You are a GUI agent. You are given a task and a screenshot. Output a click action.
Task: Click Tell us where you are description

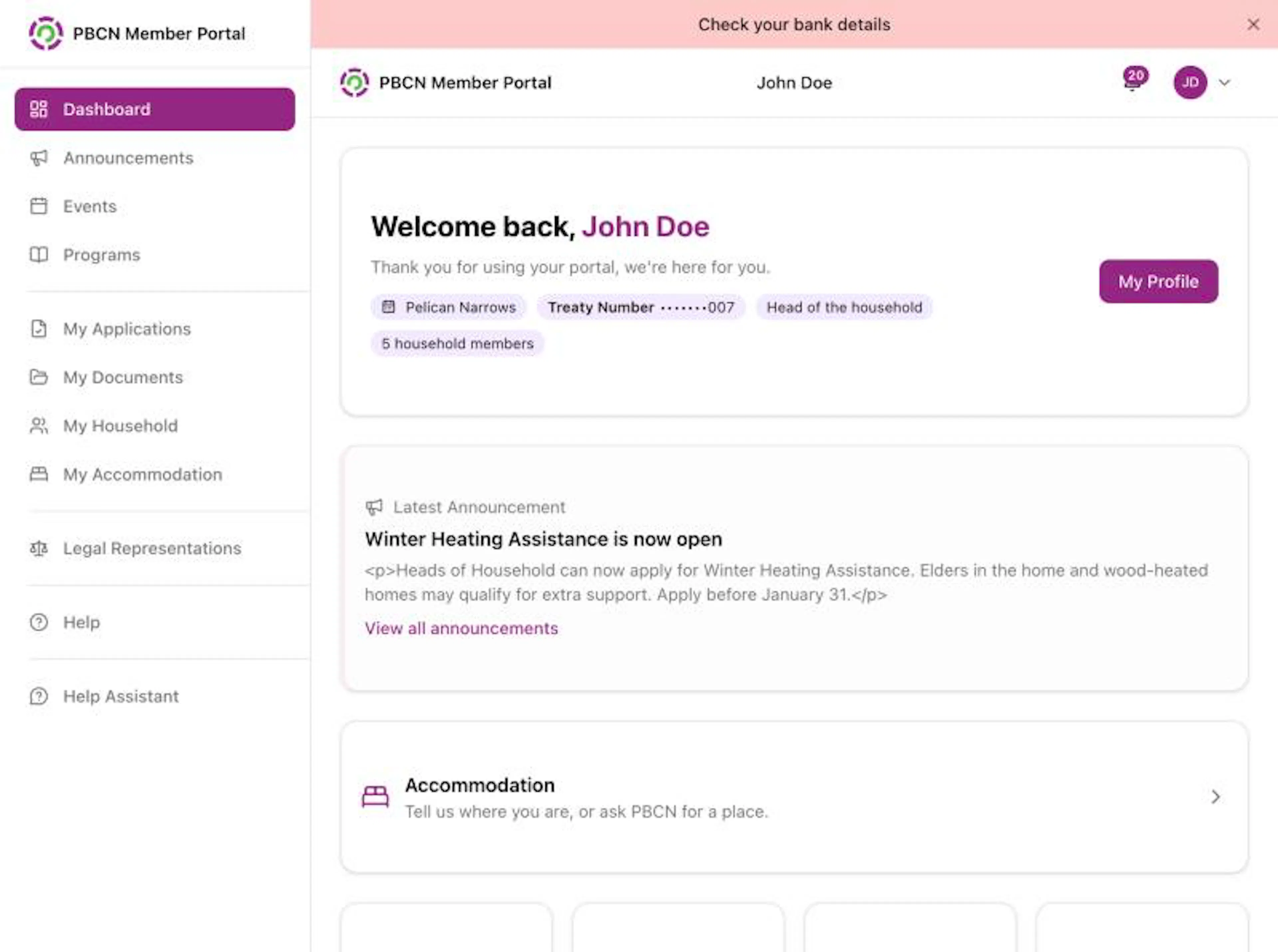(x=586, y=811)
